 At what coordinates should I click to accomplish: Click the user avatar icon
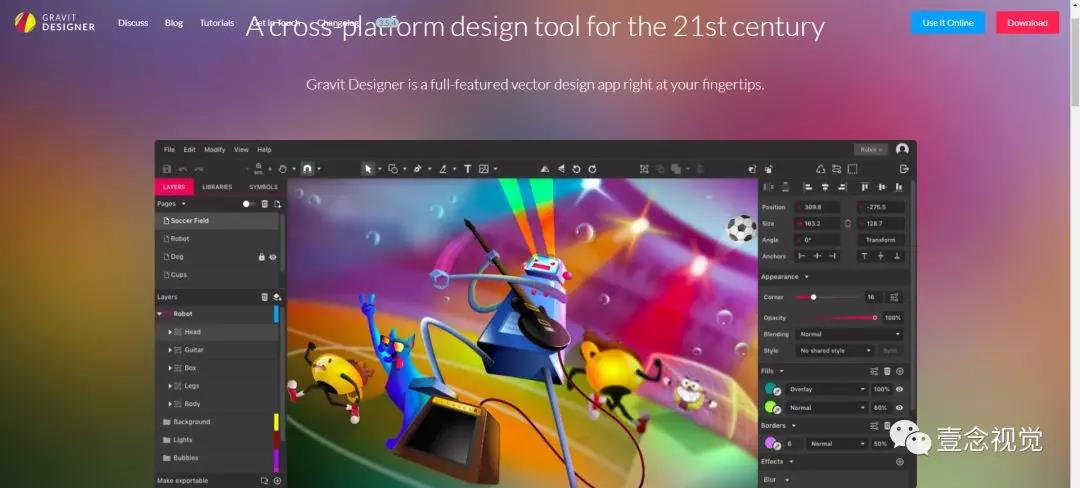tap(902, 149)
